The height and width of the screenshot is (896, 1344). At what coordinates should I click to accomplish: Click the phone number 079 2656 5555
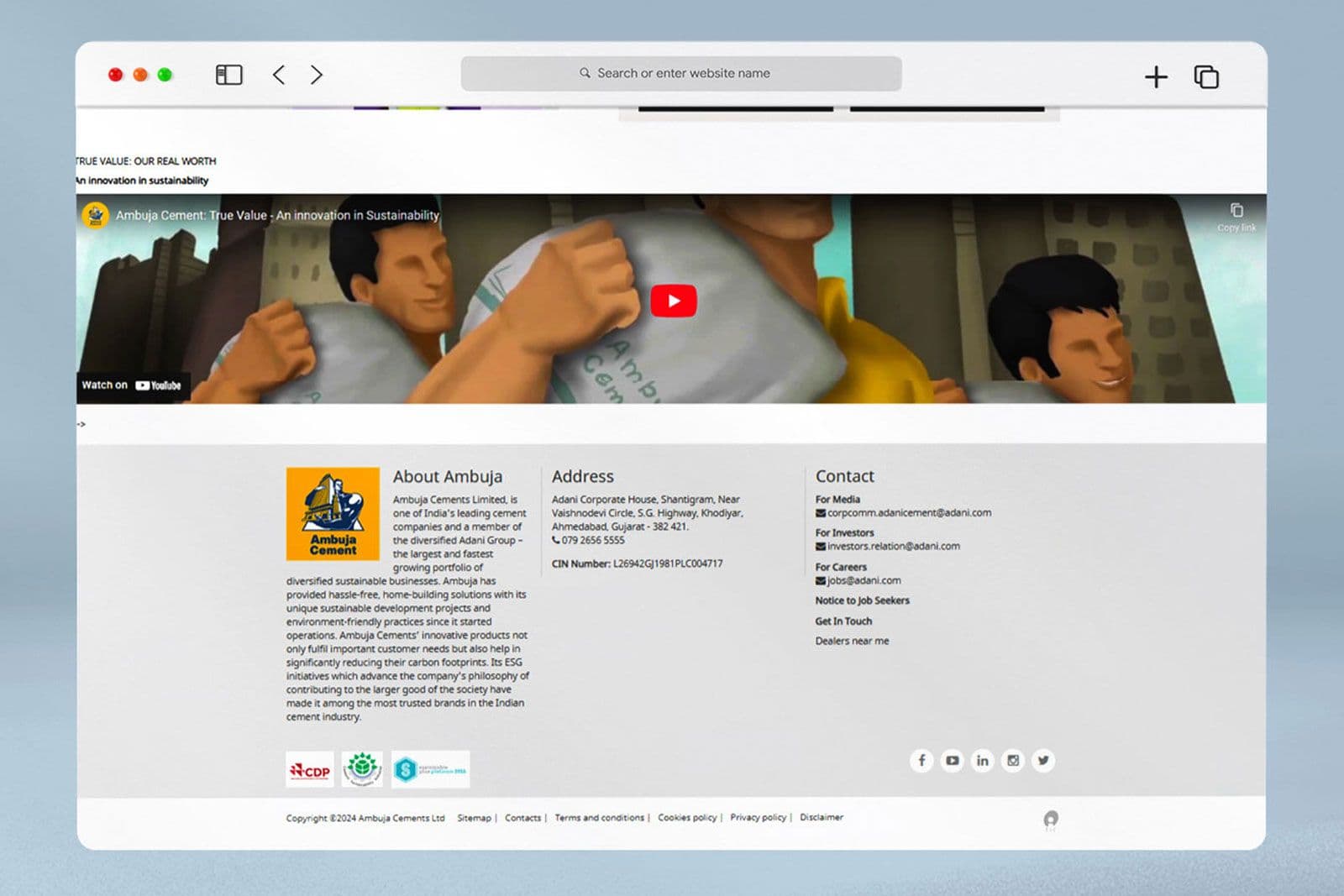click(x=593, y=541)
